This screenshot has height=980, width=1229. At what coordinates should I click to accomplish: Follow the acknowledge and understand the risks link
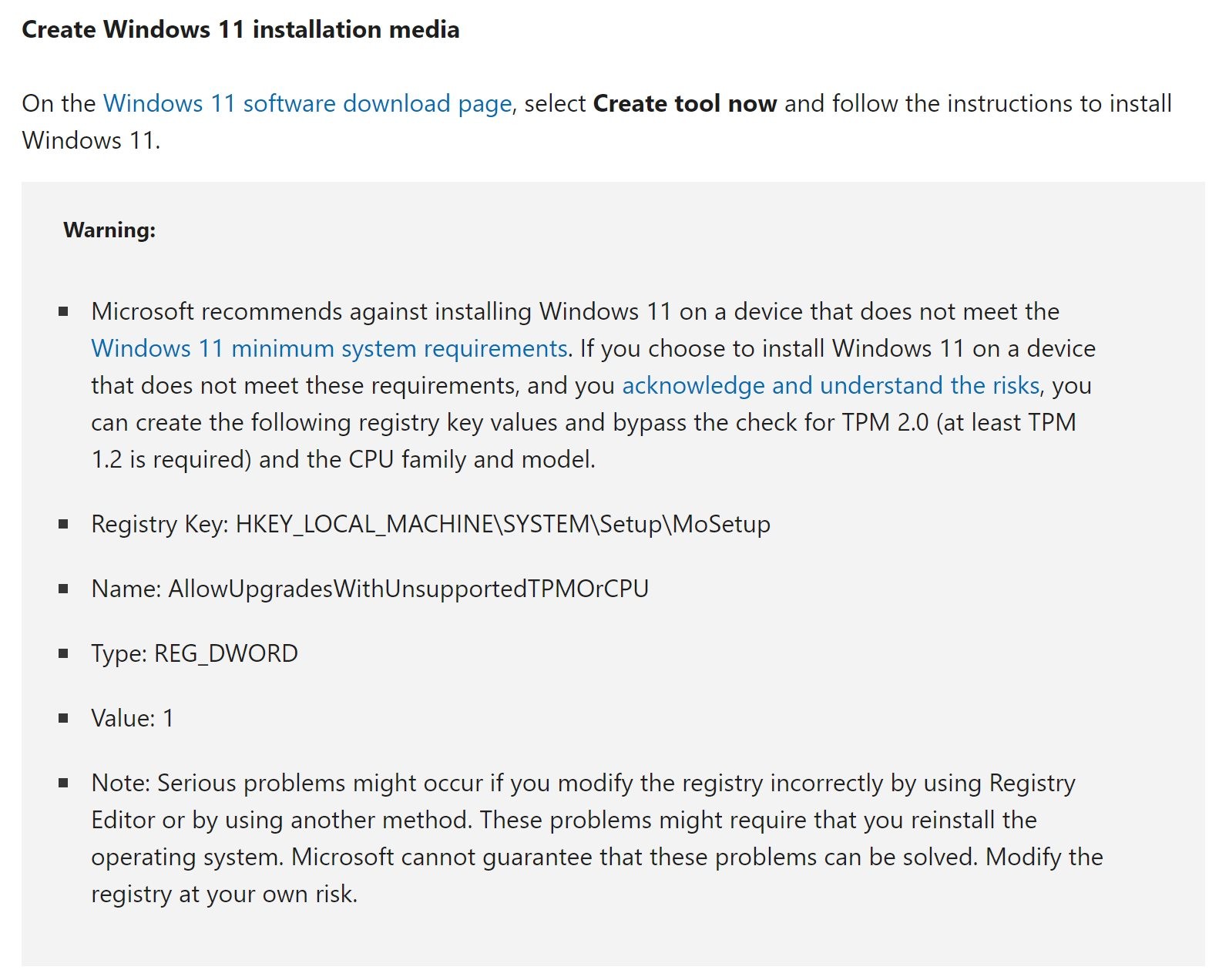831,385
